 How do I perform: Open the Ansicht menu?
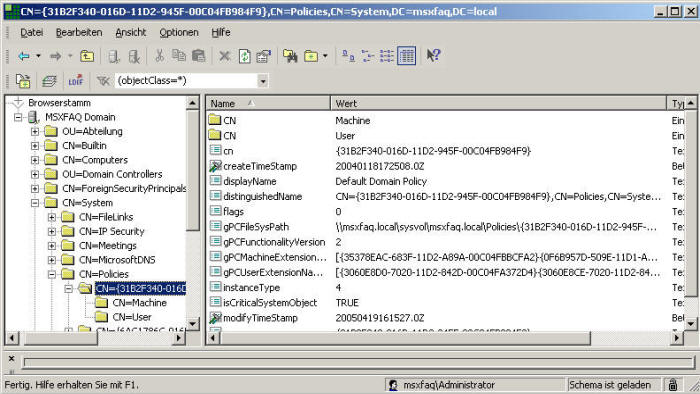pos(130,33)
